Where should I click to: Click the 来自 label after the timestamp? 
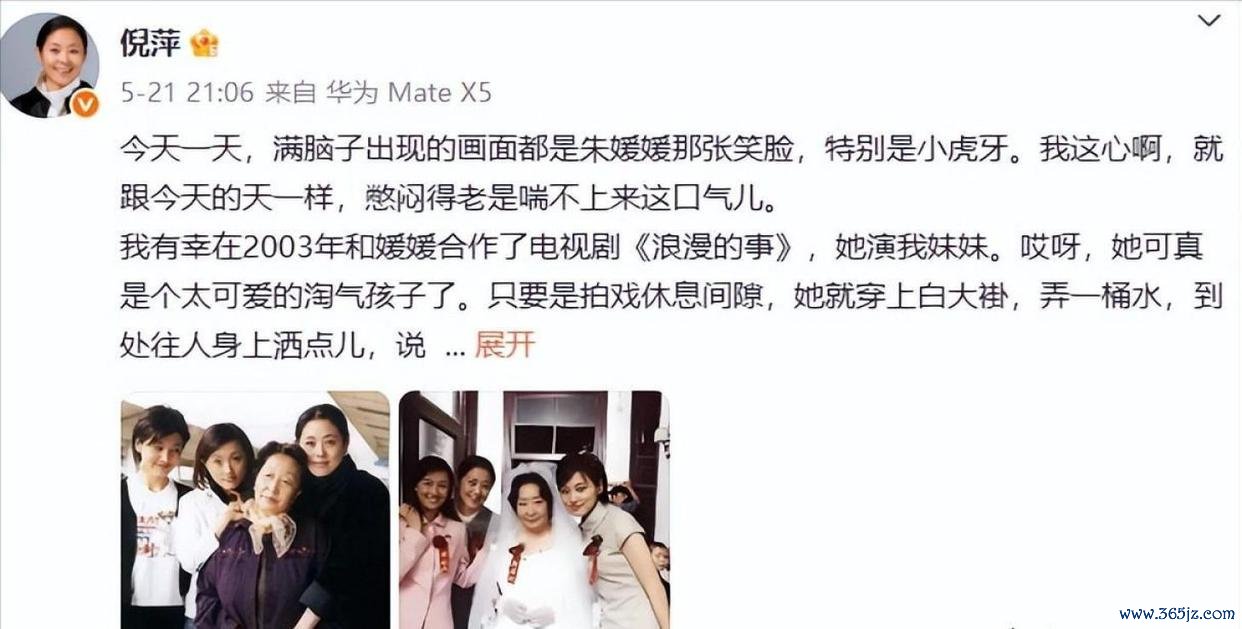(x=291, y=93)
